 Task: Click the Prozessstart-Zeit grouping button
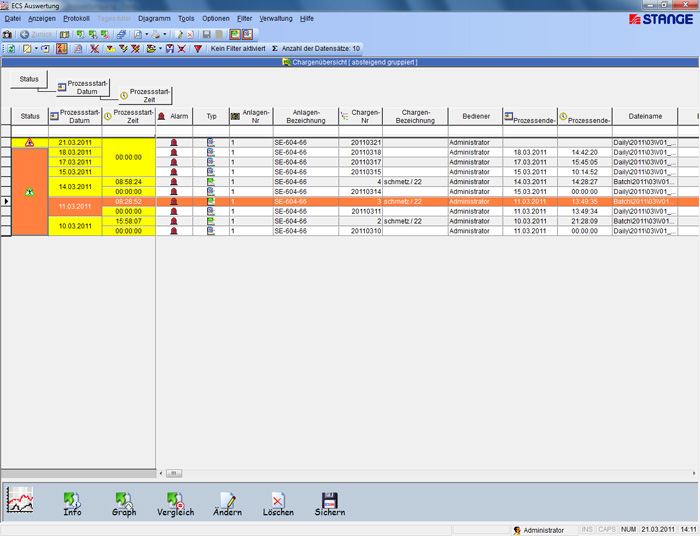click(x=145, y=95)
